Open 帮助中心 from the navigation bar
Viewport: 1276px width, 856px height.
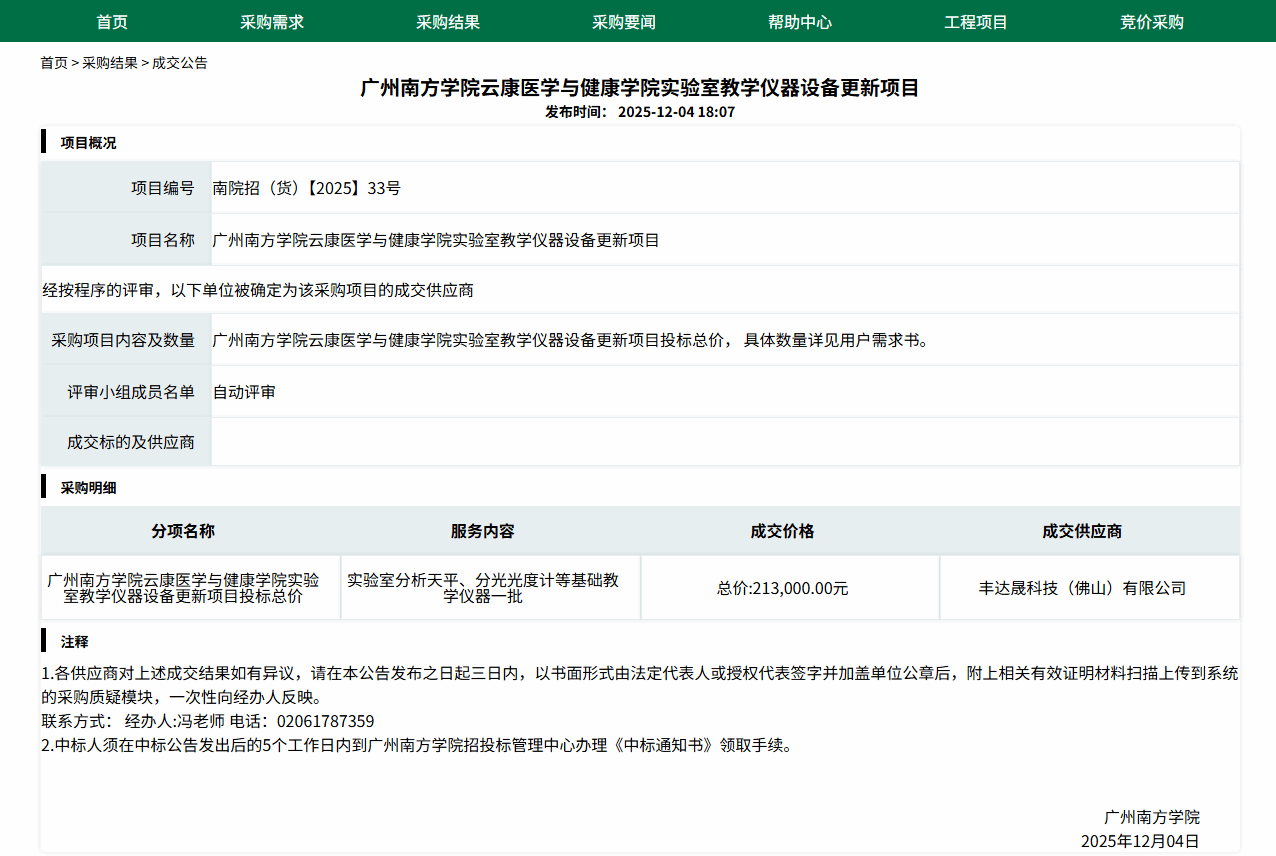coord(800,22)
